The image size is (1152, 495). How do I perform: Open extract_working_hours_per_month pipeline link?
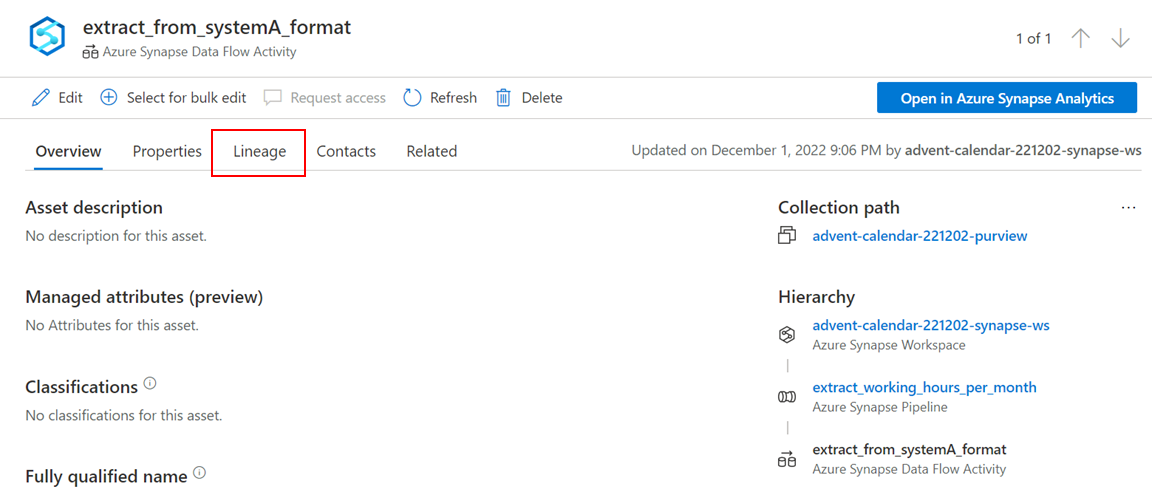pyautogui.click(x=924, y=387)
